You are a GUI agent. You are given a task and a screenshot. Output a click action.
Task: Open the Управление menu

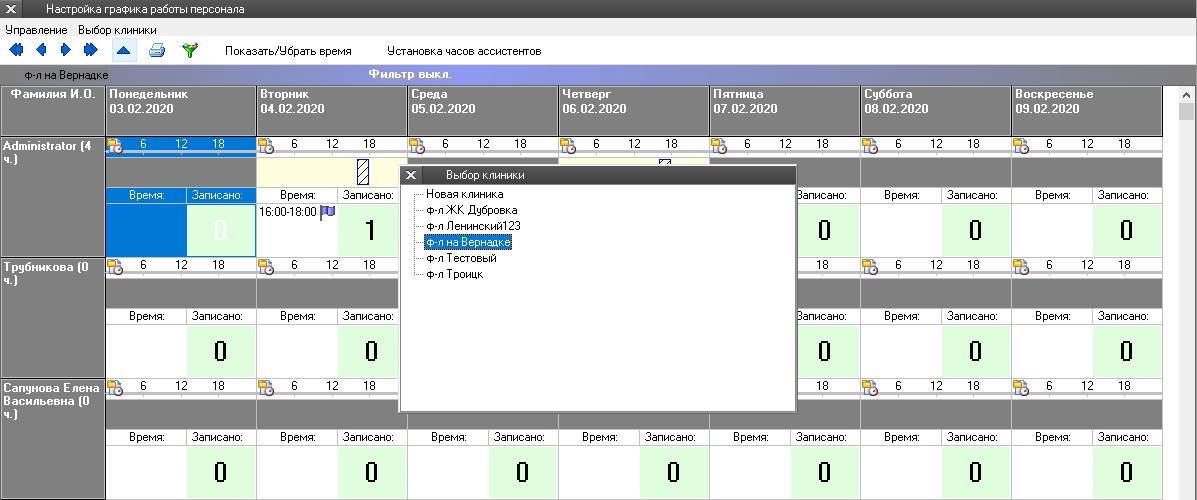coord(36,30)
